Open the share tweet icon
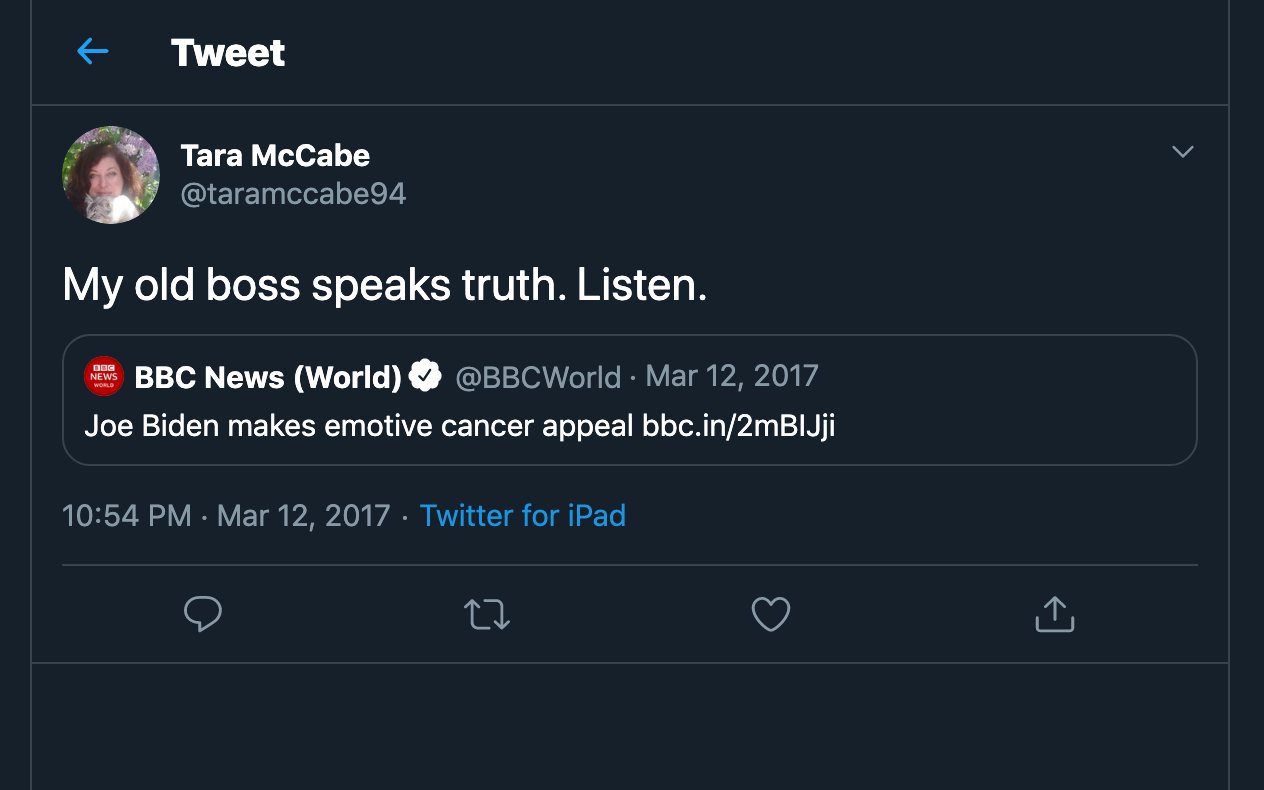 point(1054,614)
